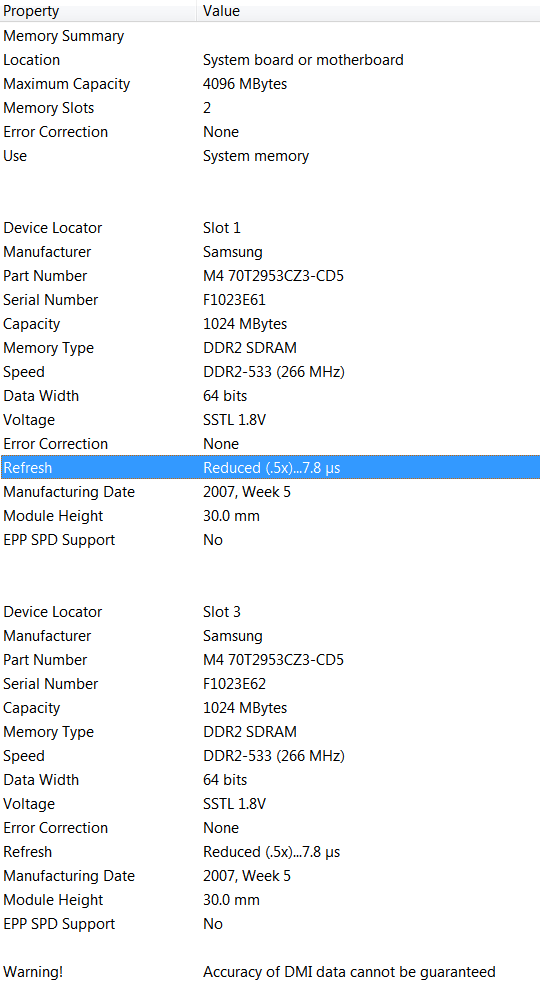Select the Device Locator Slot 1 row
The height and width of the screenshot is (991, 540).
click(270, 228)
